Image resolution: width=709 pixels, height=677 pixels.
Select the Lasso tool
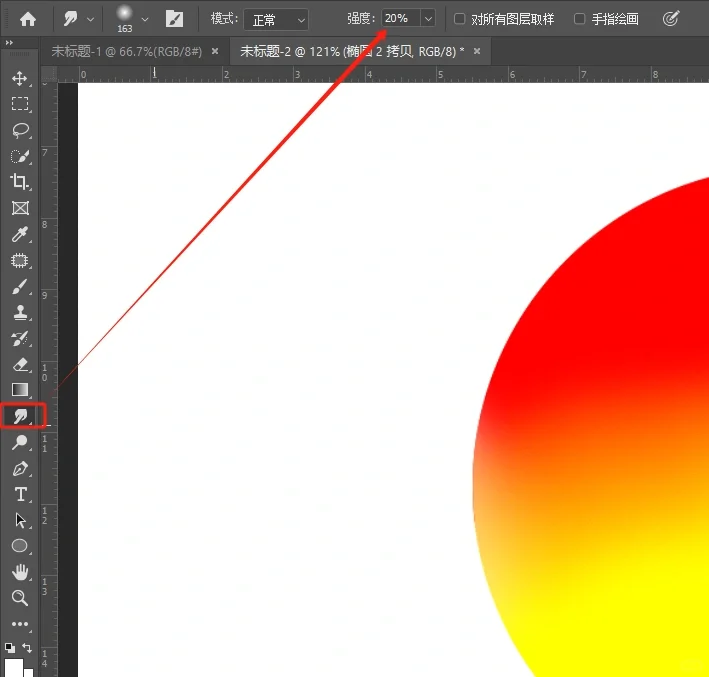coord(19,130)
